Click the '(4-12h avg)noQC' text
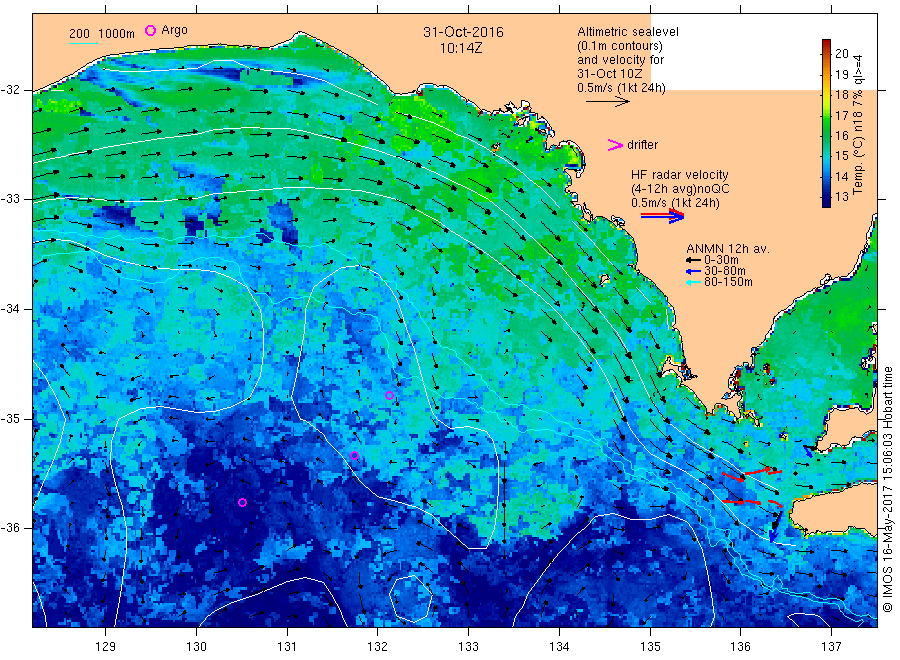Image resolution: width=900 pixels, height=660 pixels. click(680, 189)
